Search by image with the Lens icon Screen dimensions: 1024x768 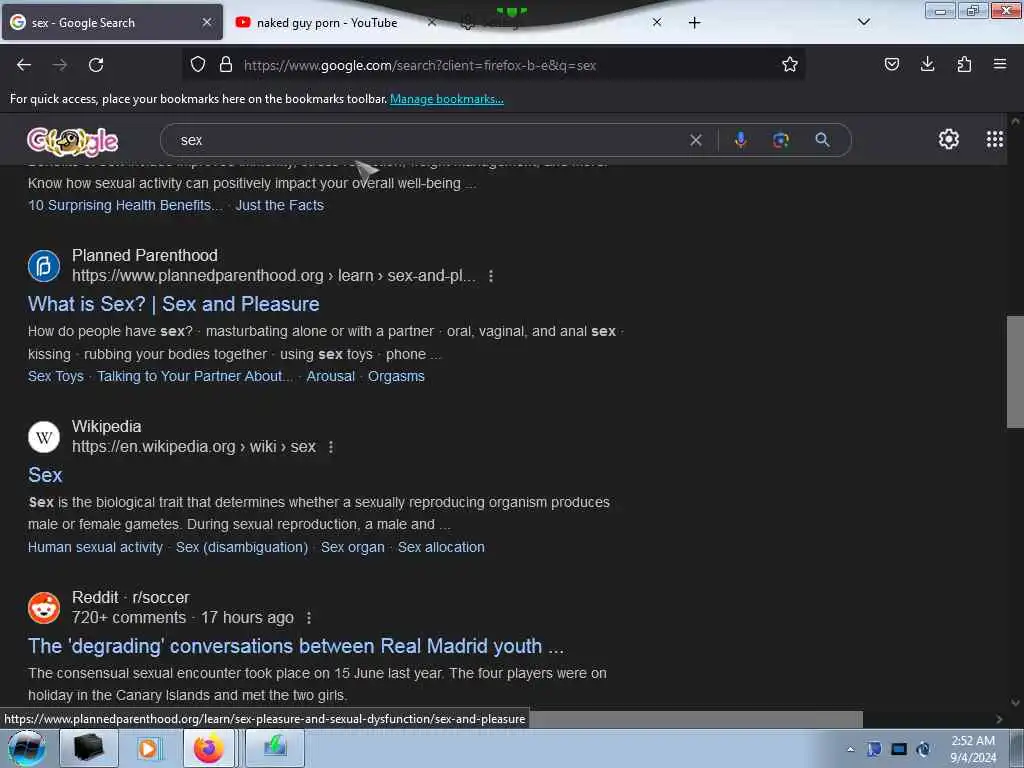coord(781,140)
